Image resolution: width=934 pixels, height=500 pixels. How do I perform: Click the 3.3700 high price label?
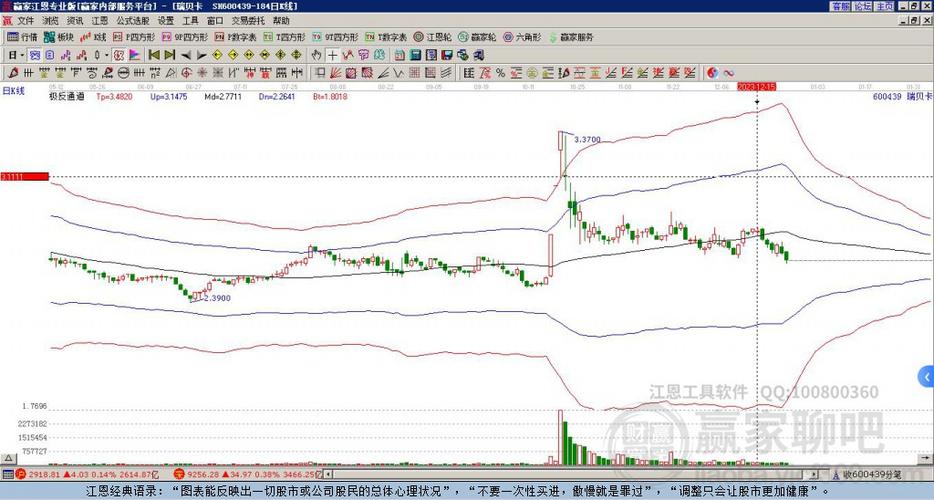587,139
